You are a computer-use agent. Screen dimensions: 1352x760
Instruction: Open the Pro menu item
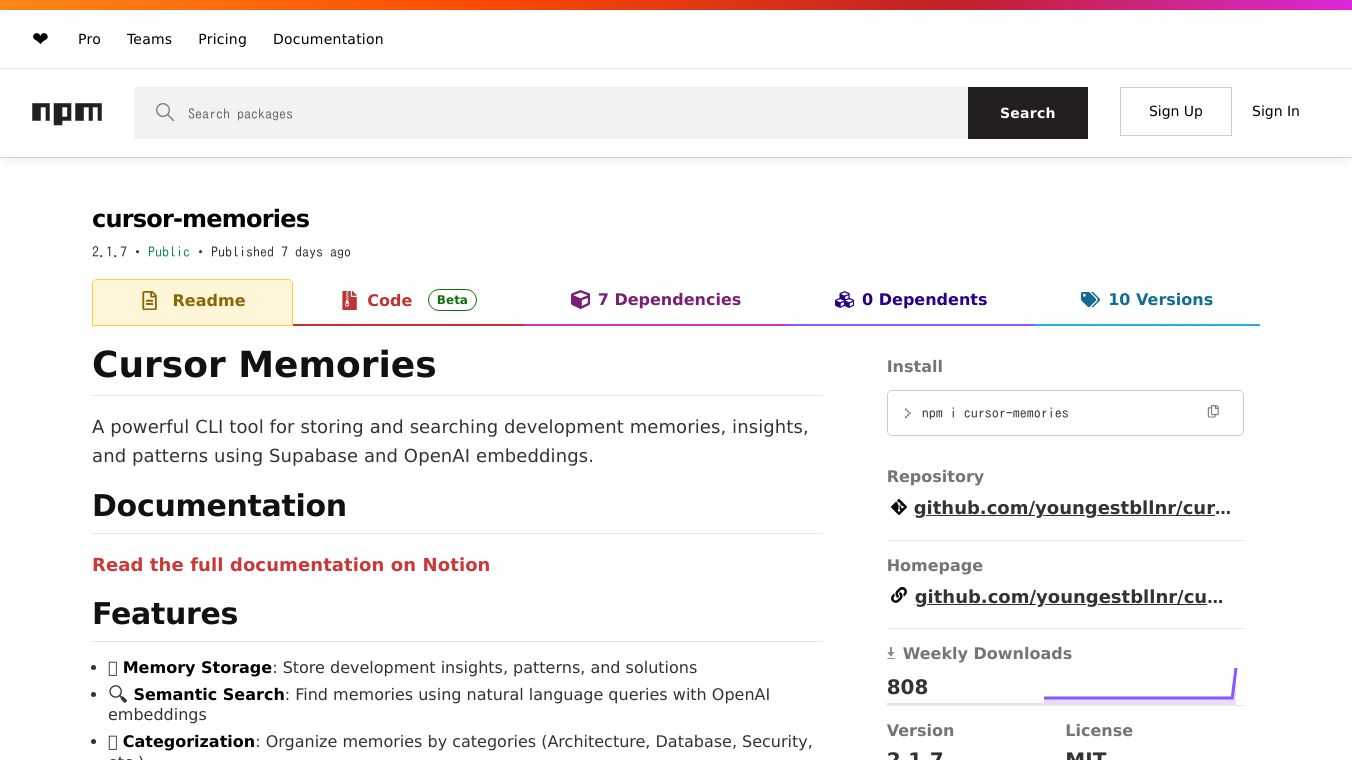(89, 39)
